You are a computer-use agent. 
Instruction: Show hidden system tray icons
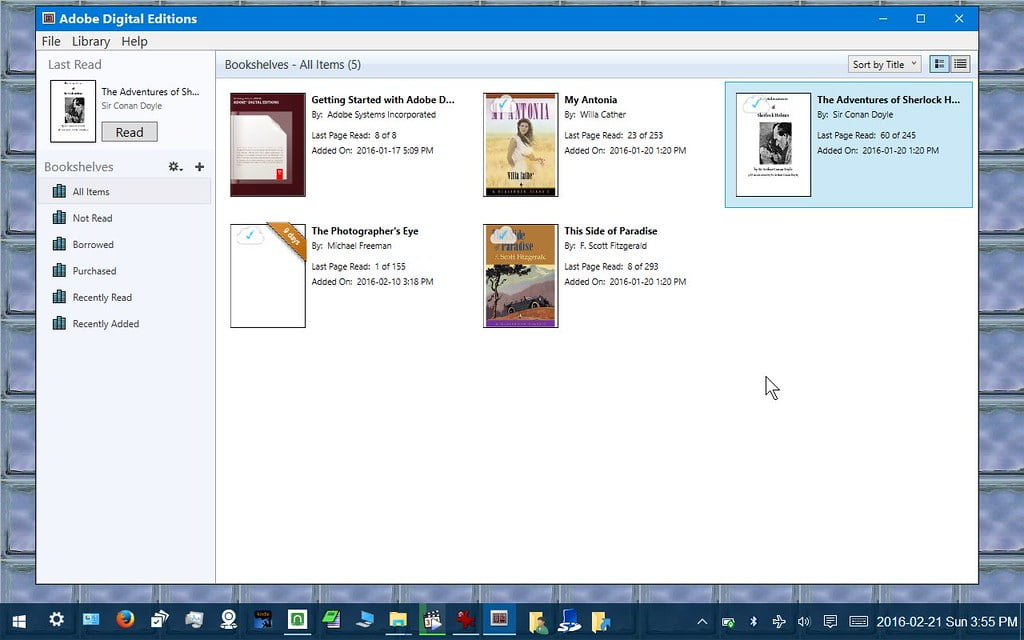click(x=702, y=621)
